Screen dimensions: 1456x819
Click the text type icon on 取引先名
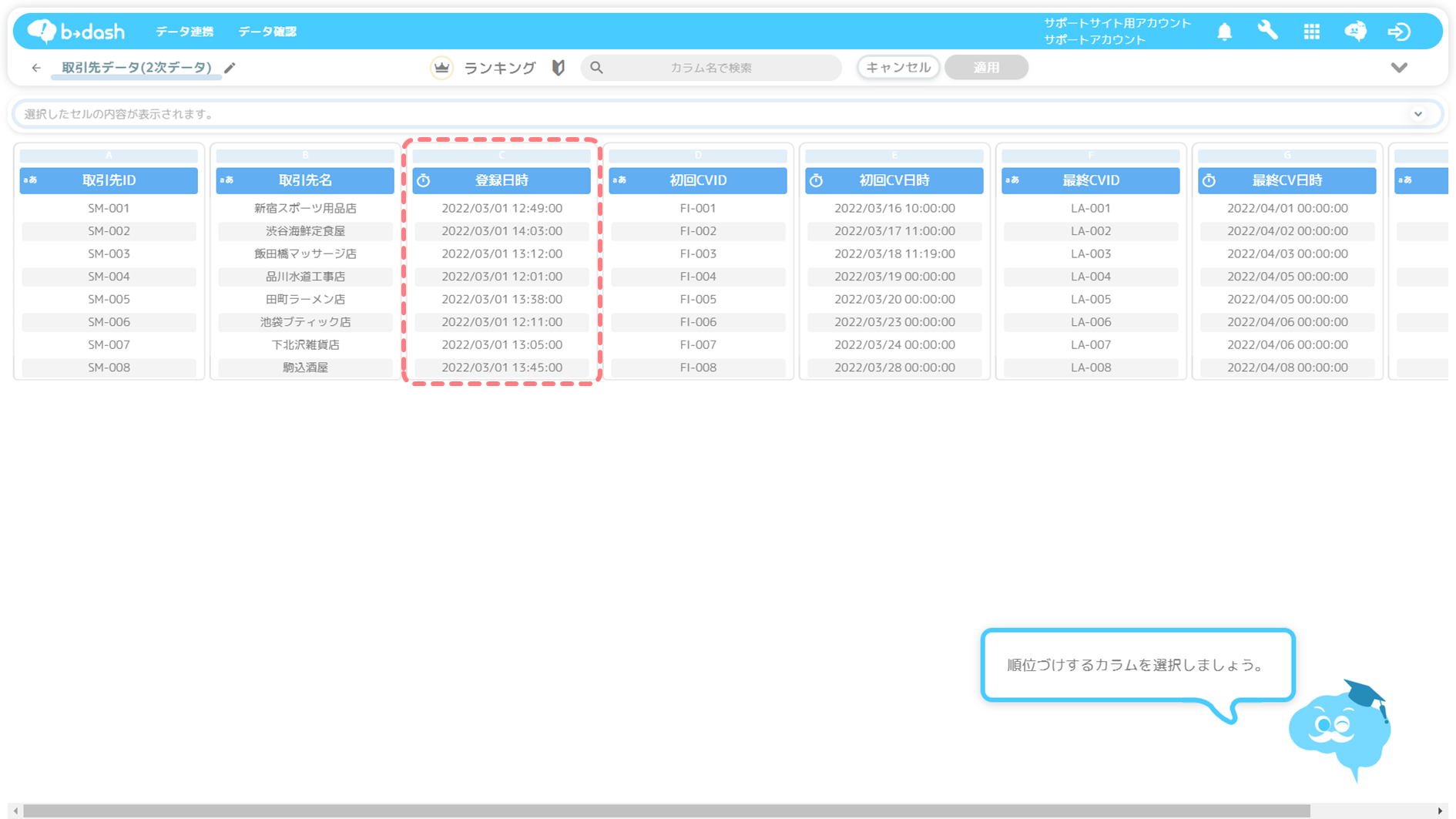(226, 180)
